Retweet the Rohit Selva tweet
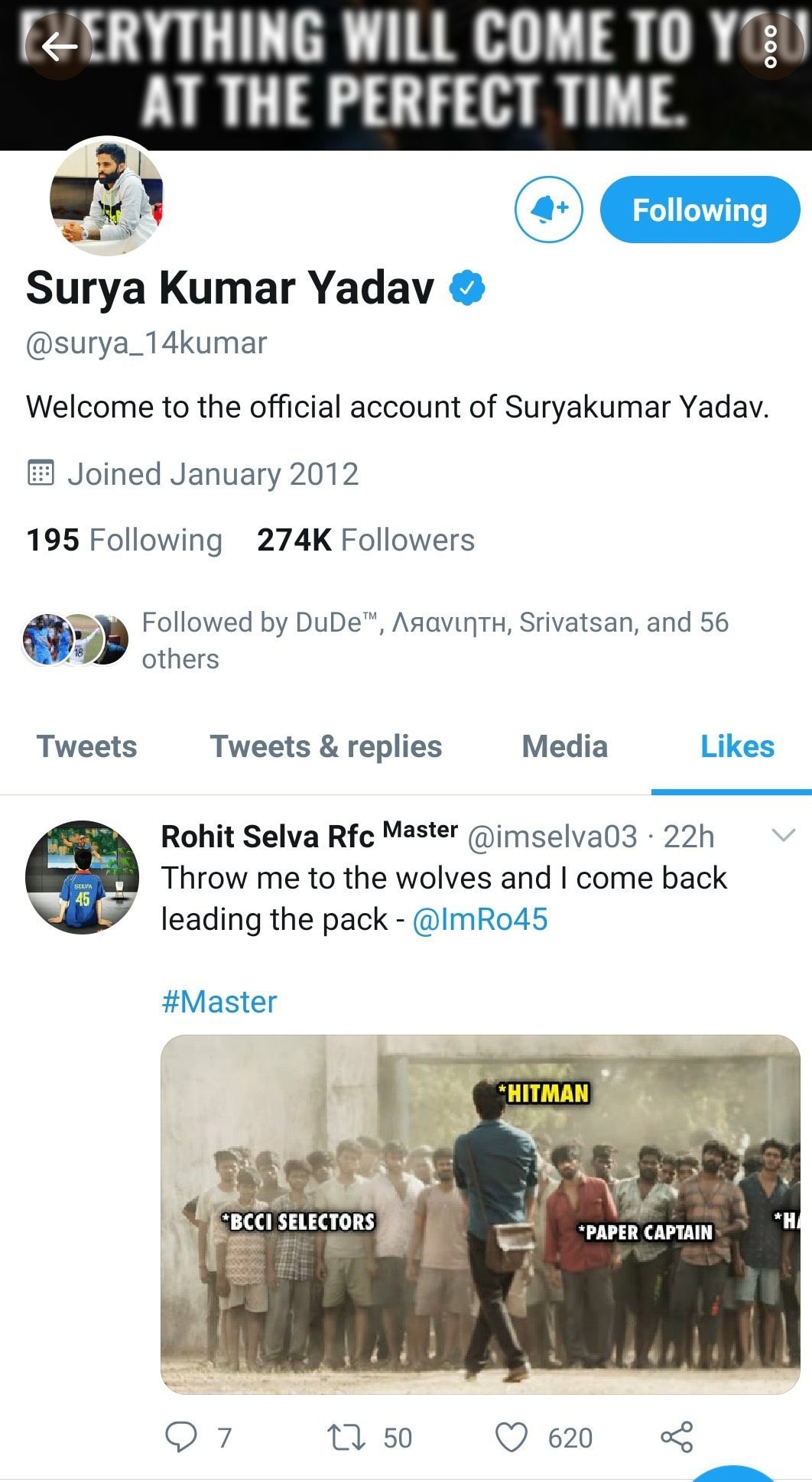Screen dimensions: 812x1482 pyautogui.click(x=346, y=1437)
